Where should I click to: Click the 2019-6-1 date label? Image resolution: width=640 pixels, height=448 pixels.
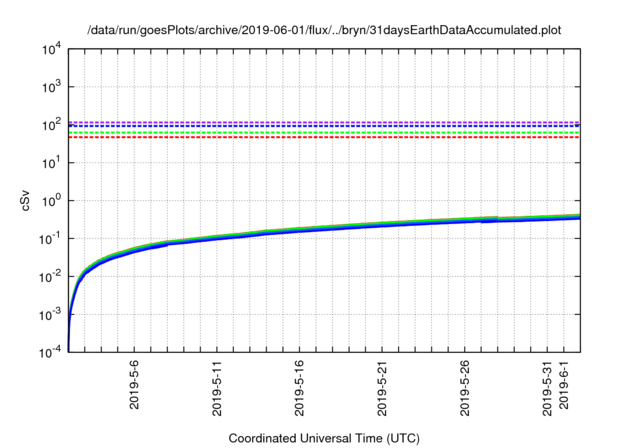[564, 384]
